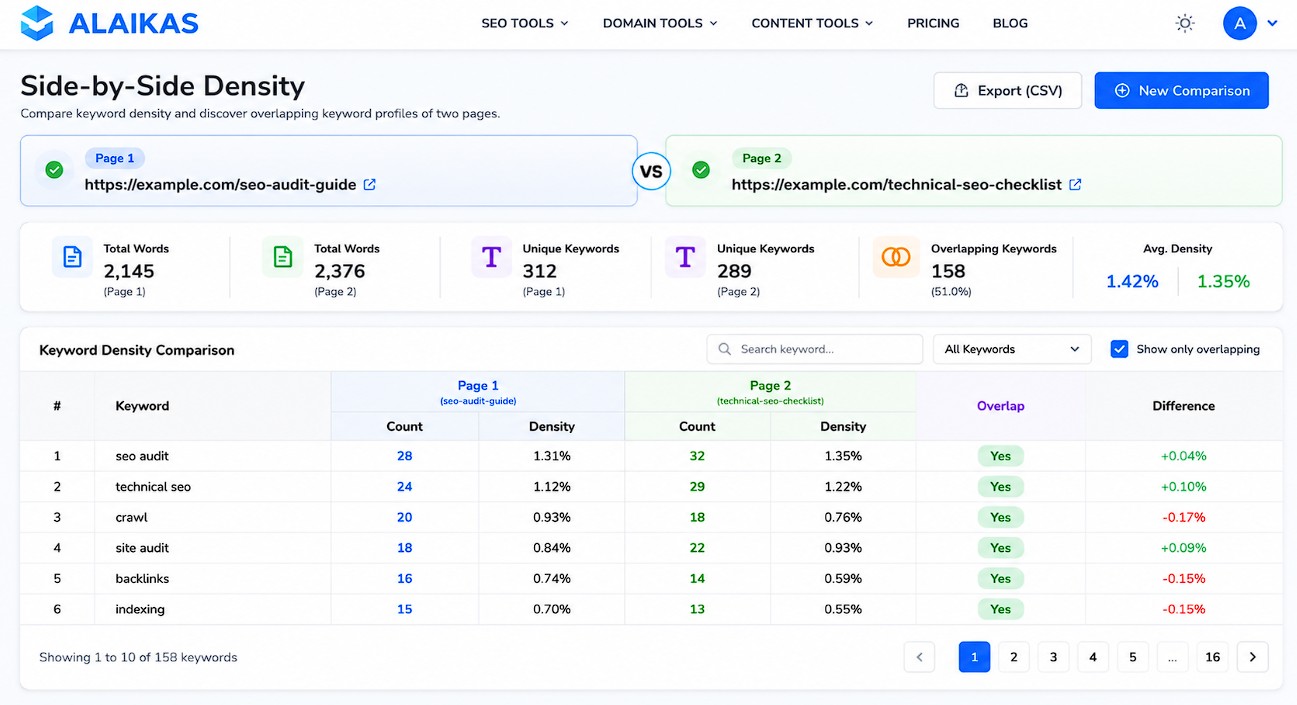Click the overlapping keywords count 158
The height and width of the screenshot is (705, 1297).
click(948, 271)
